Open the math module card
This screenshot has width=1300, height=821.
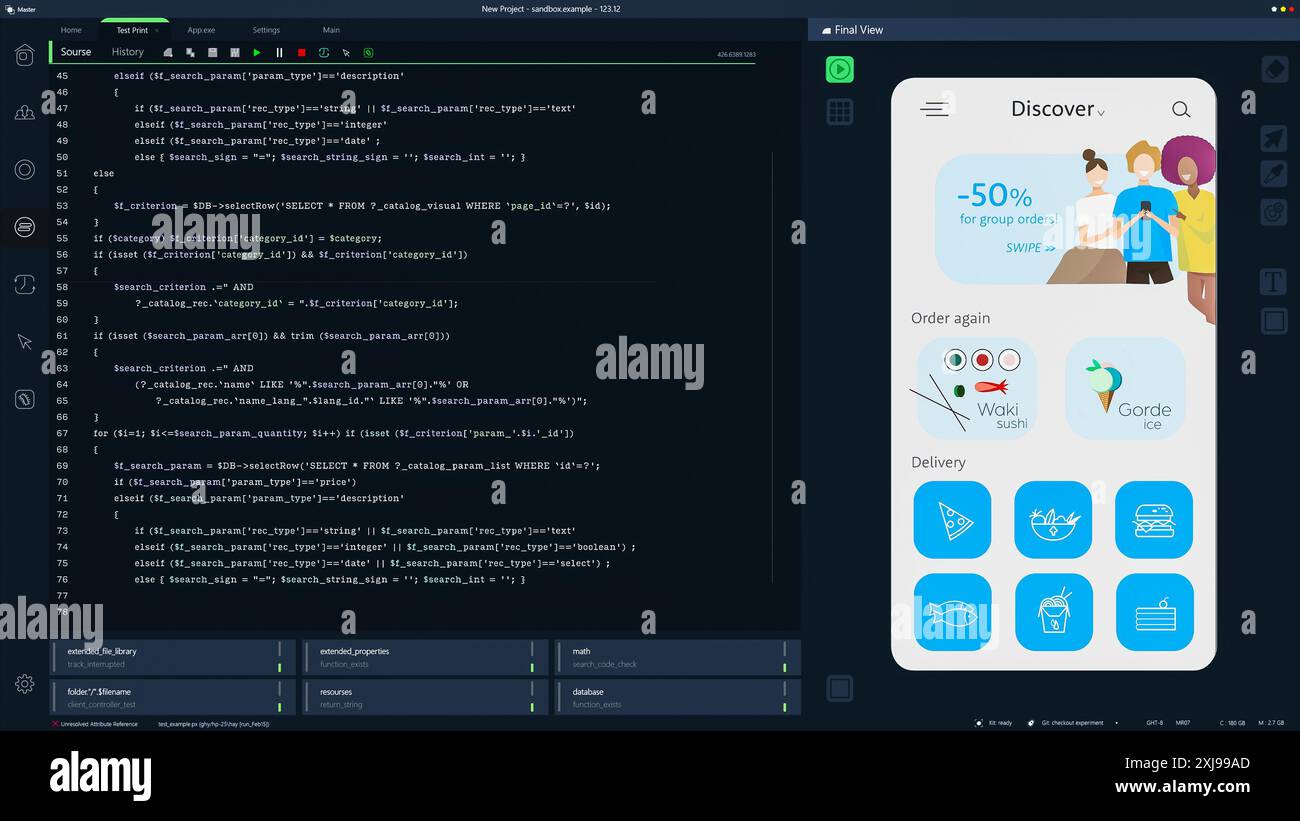(678, 657)
